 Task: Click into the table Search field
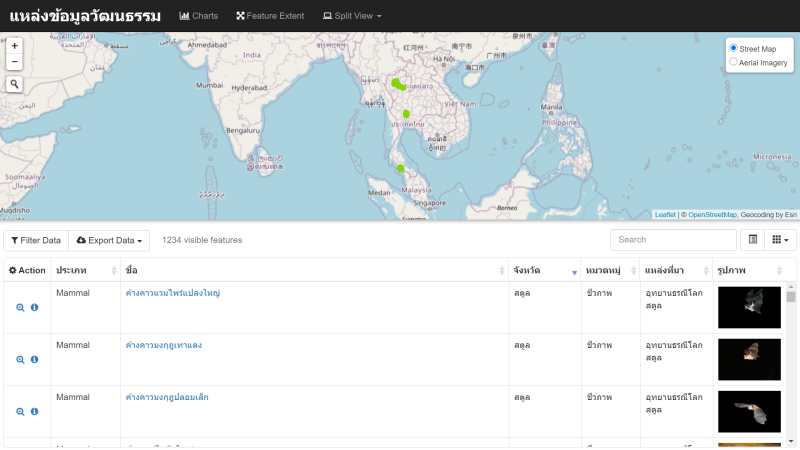click(x=672, y=240)
